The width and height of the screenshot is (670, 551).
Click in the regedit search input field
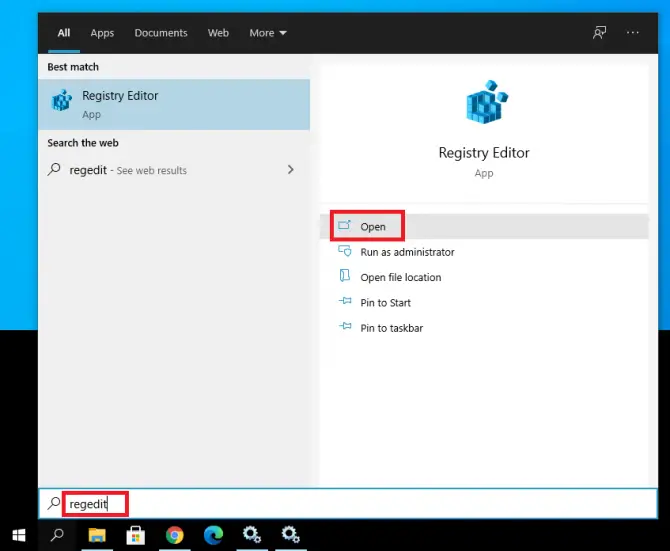point(348,504)
